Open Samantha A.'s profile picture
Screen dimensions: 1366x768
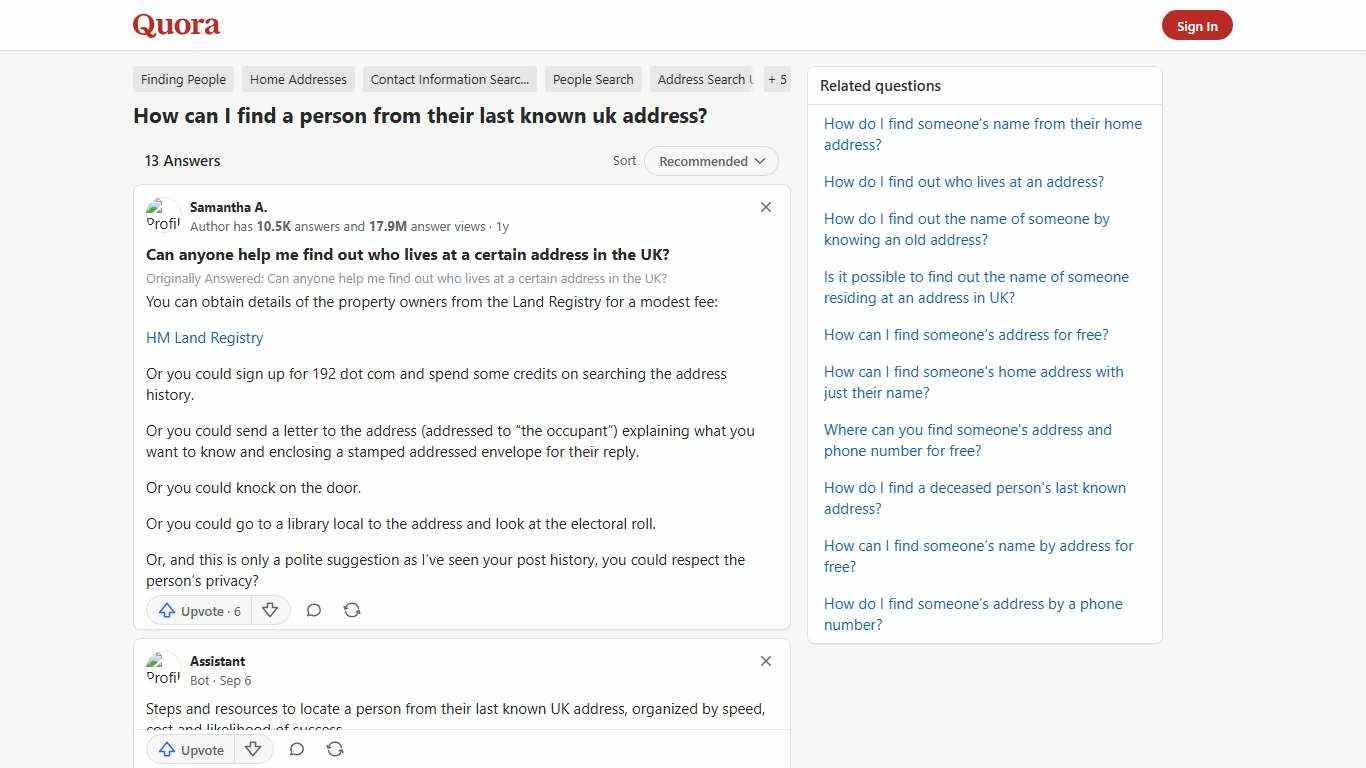click(163, 213)
